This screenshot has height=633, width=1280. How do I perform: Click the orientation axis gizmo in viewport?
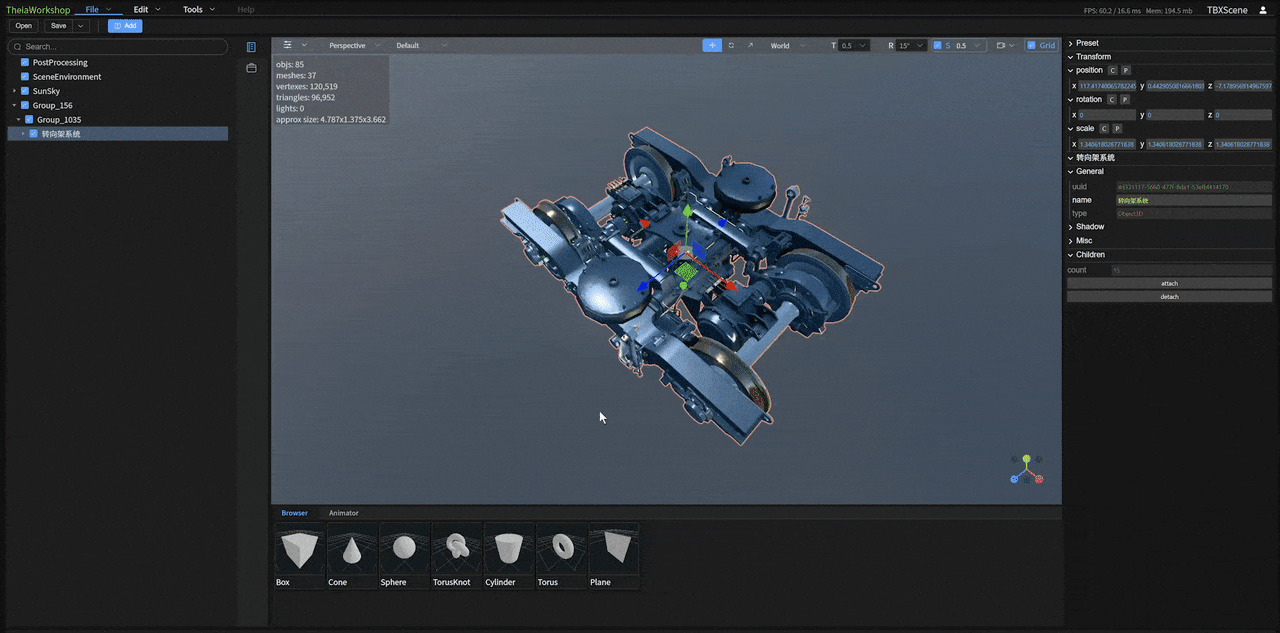tap(1026, 470)
